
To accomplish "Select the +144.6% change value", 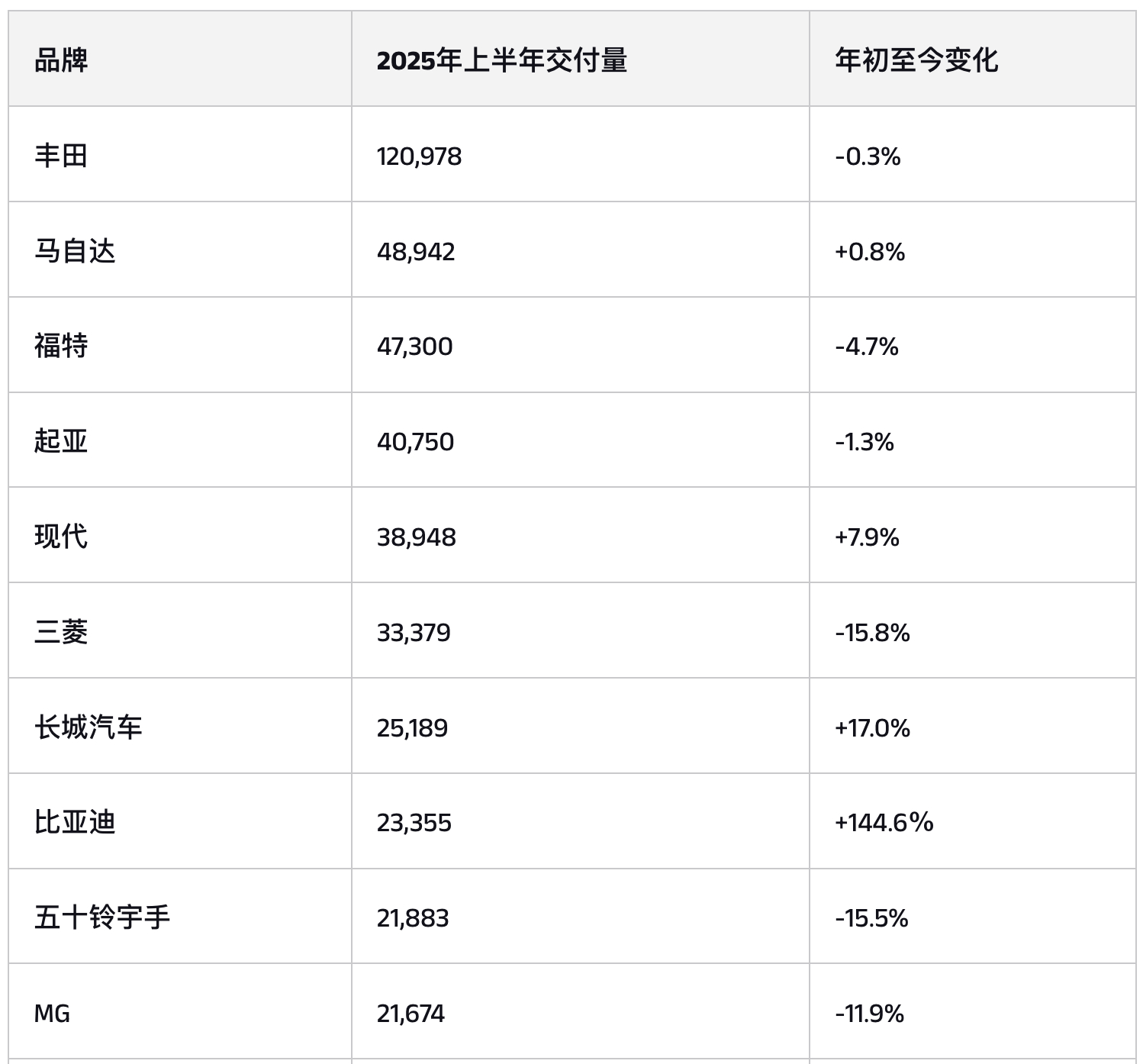I will (x=884, y=822).
